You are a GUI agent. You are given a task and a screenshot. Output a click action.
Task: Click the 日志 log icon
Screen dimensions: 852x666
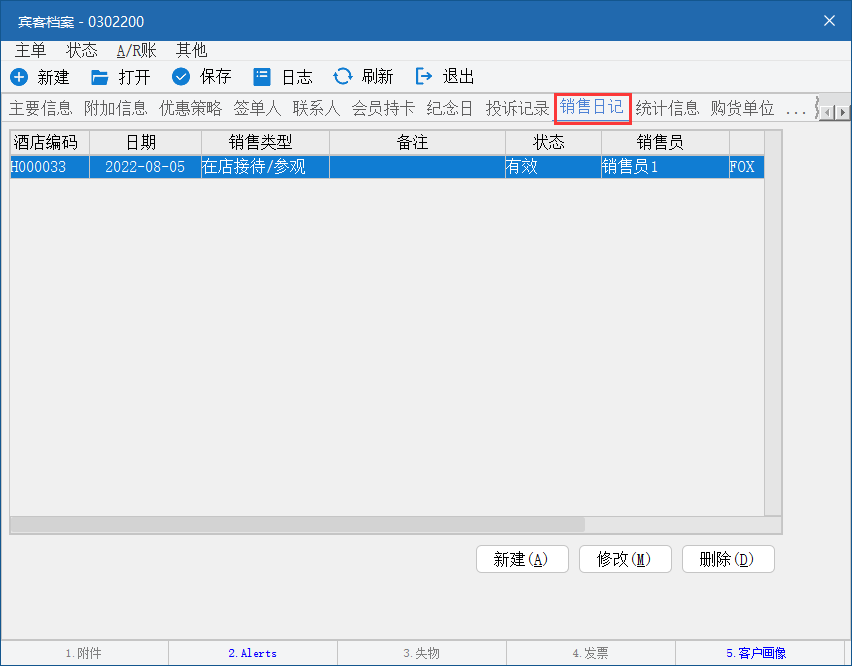coord(262,77)
